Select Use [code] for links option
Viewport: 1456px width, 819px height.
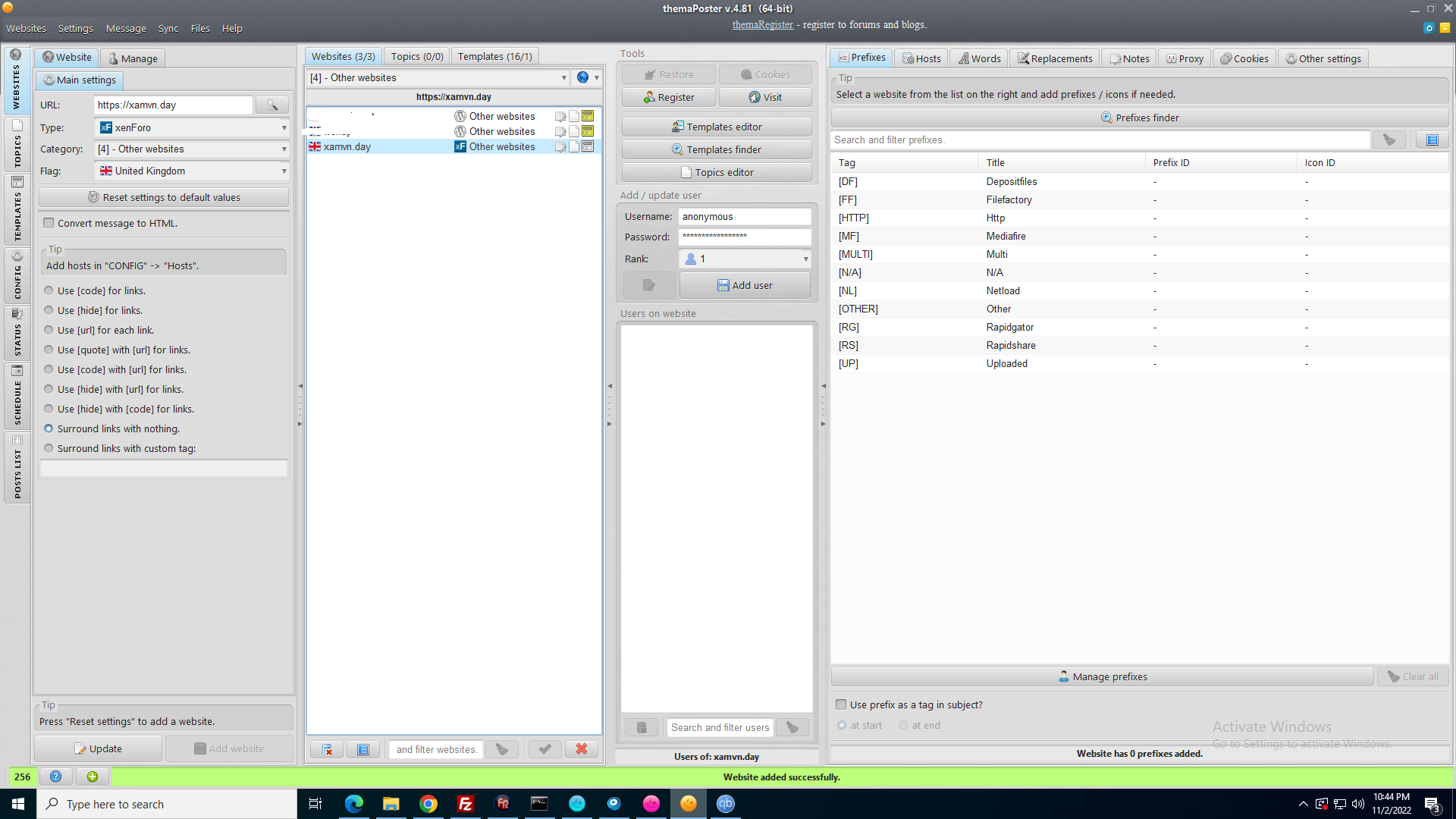(49, 290)
